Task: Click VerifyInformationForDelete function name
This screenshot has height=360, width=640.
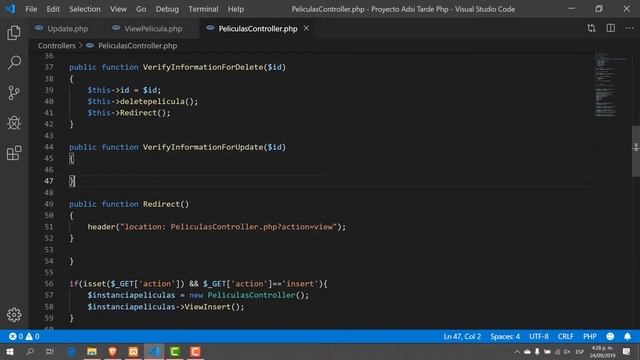Action: pyautogui.click(x=203, y=67)
